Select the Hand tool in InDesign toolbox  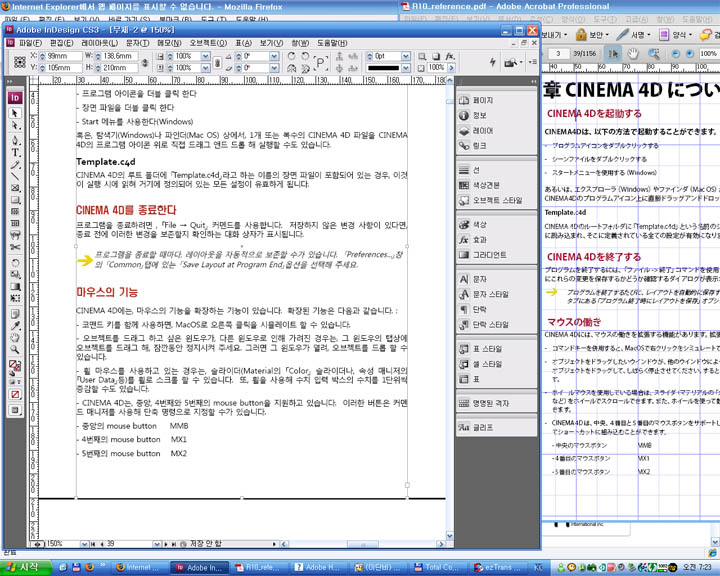[x=15, y=338]
